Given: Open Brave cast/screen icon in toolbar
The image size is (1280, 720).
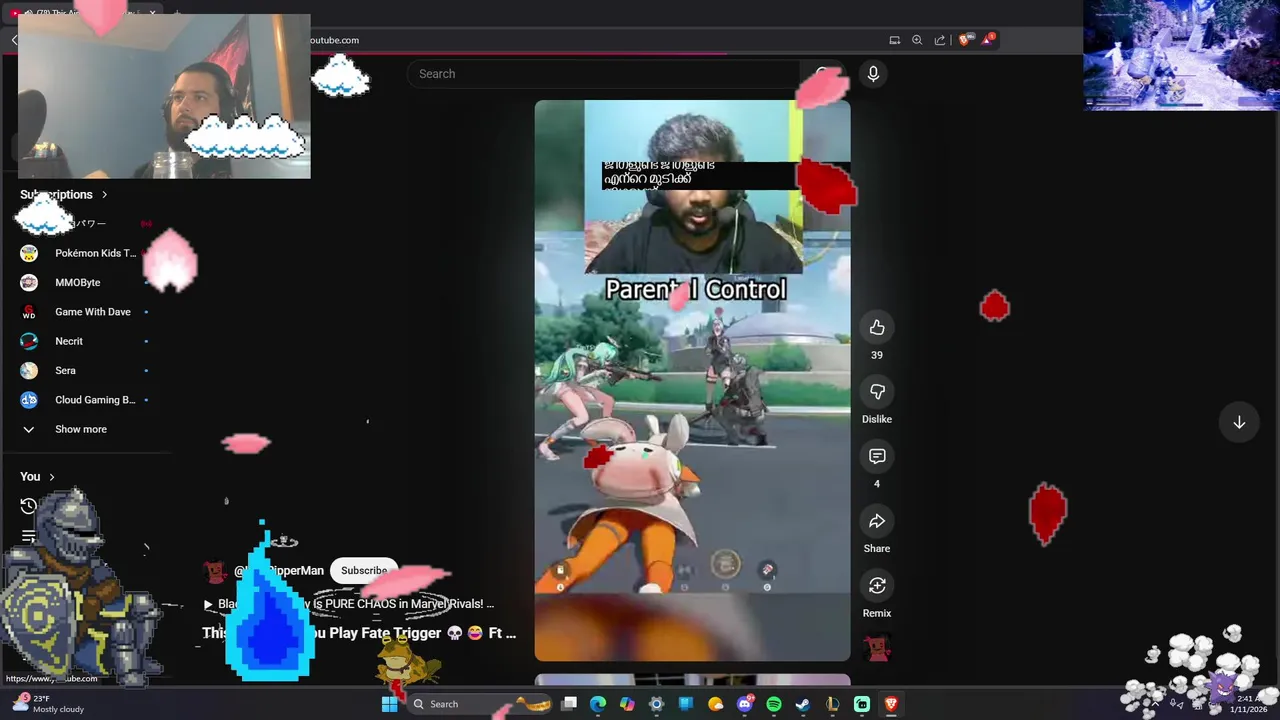Looking at the screenshot, I should click(x=894, y=40).
